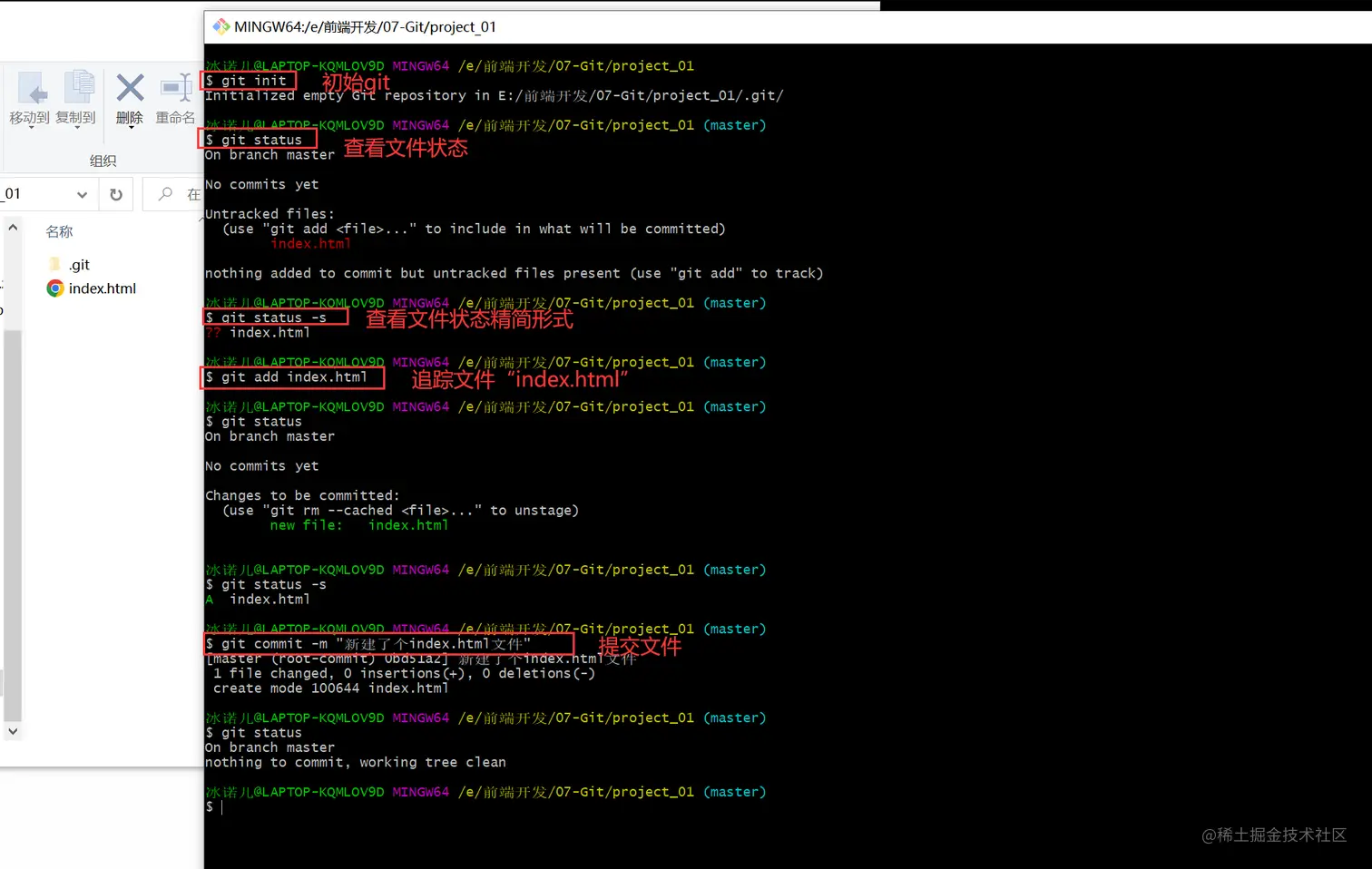This screenshot has height=869, width=1372.
Task: Click the 'create mode 100644 index.html' line
Action: 331,688
